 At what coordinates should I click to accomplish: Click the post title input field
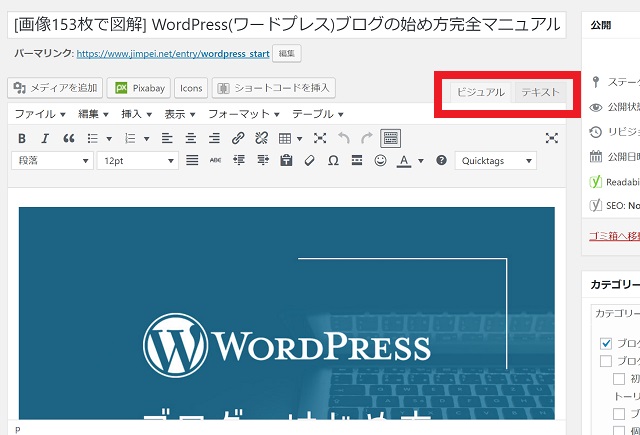[287, 25]
